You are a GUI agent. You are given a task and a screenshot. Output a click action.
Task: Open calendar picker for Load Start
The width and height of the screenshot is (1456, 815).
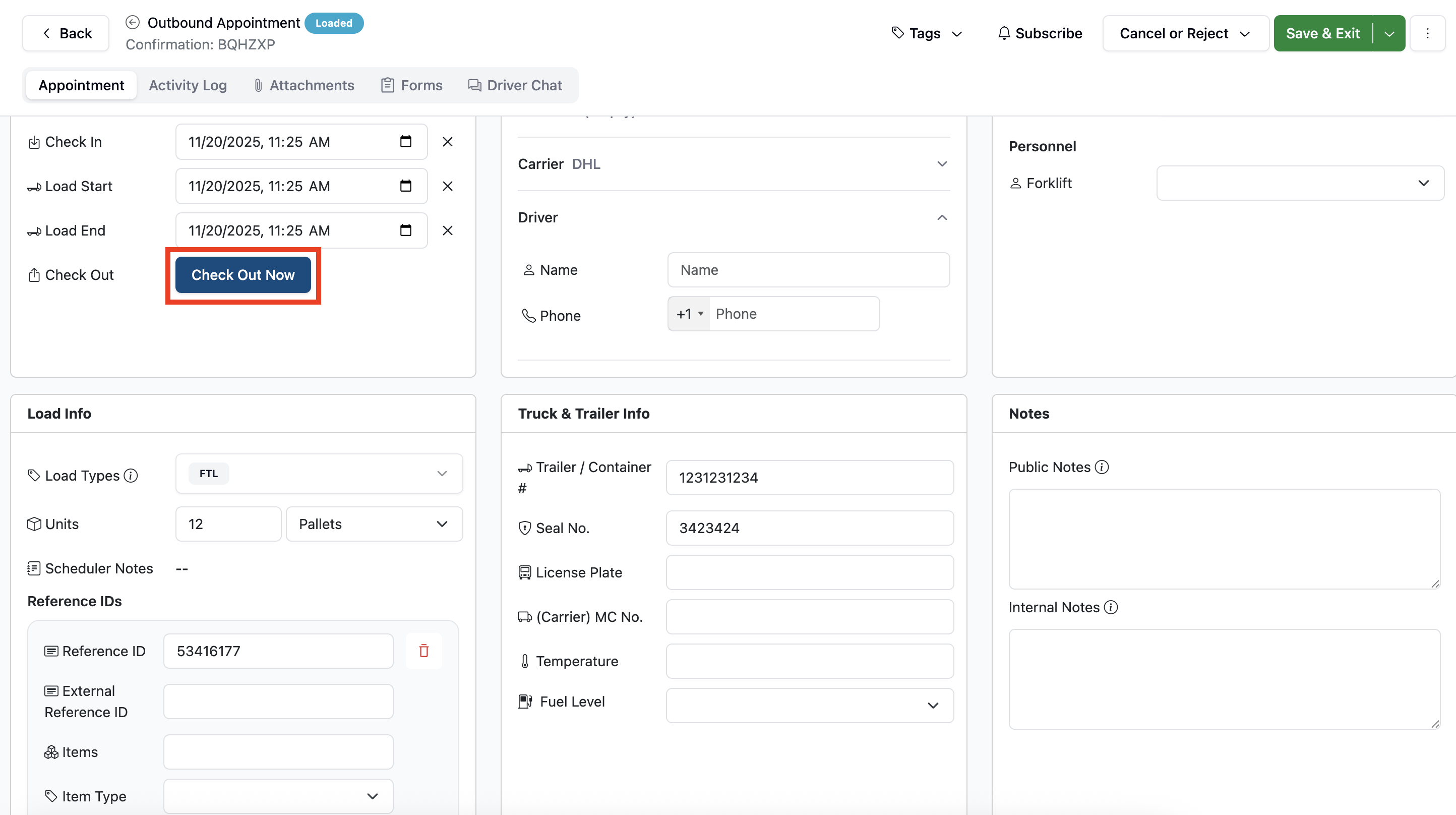406,186
